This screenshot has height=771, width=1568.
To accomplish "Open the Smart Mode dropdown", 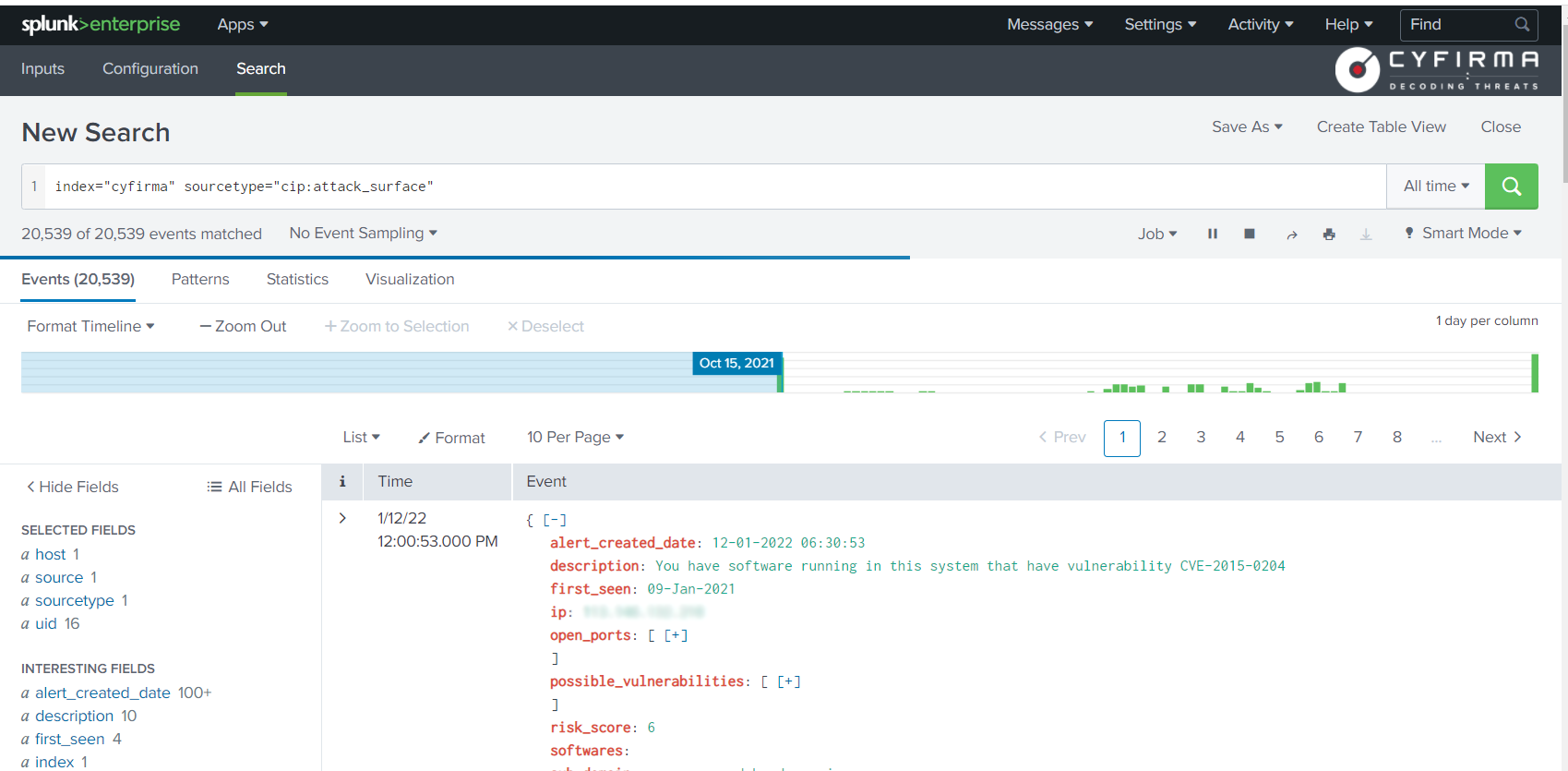I will [x=1463, y=234].
